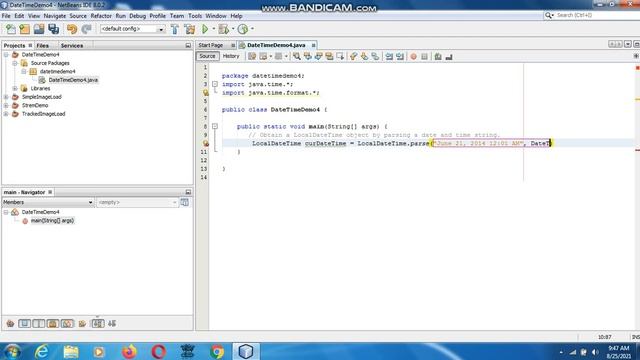Expand the StrenDemo project
Screen dimensions: 640x360
pos(6,106)
